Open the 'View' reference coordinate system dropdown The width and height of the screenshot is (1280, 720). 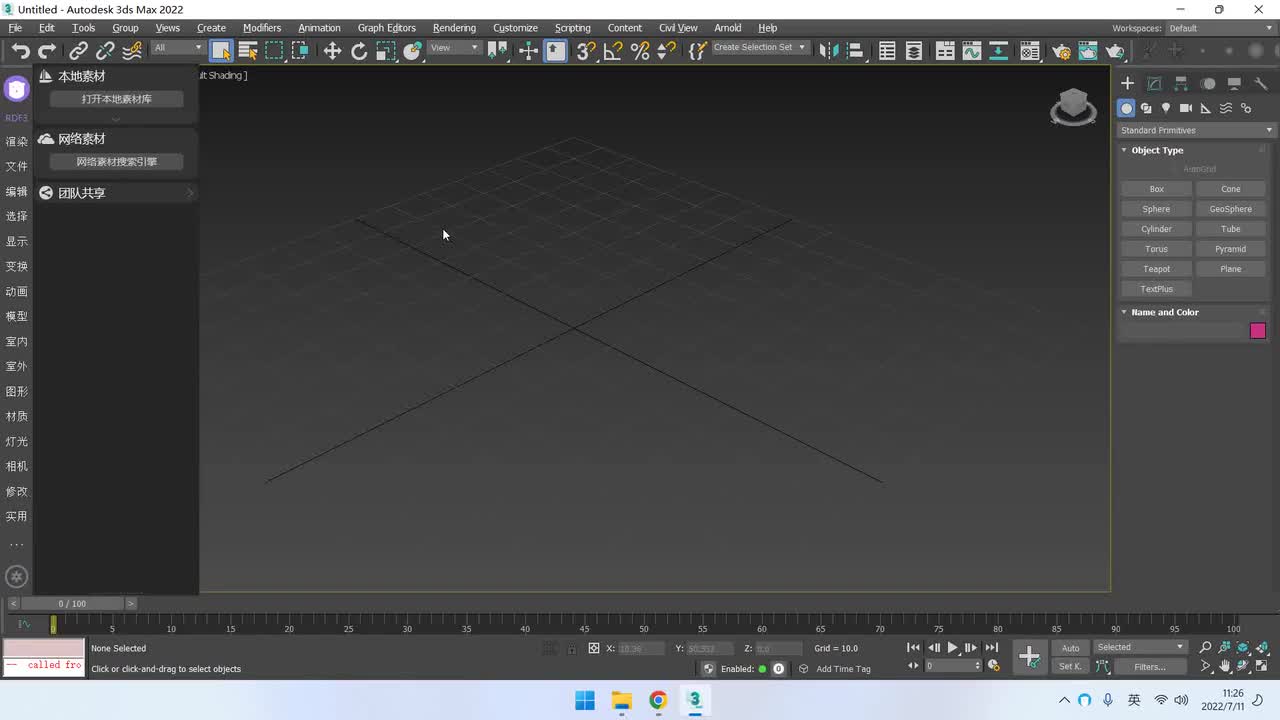coord(455,48)
